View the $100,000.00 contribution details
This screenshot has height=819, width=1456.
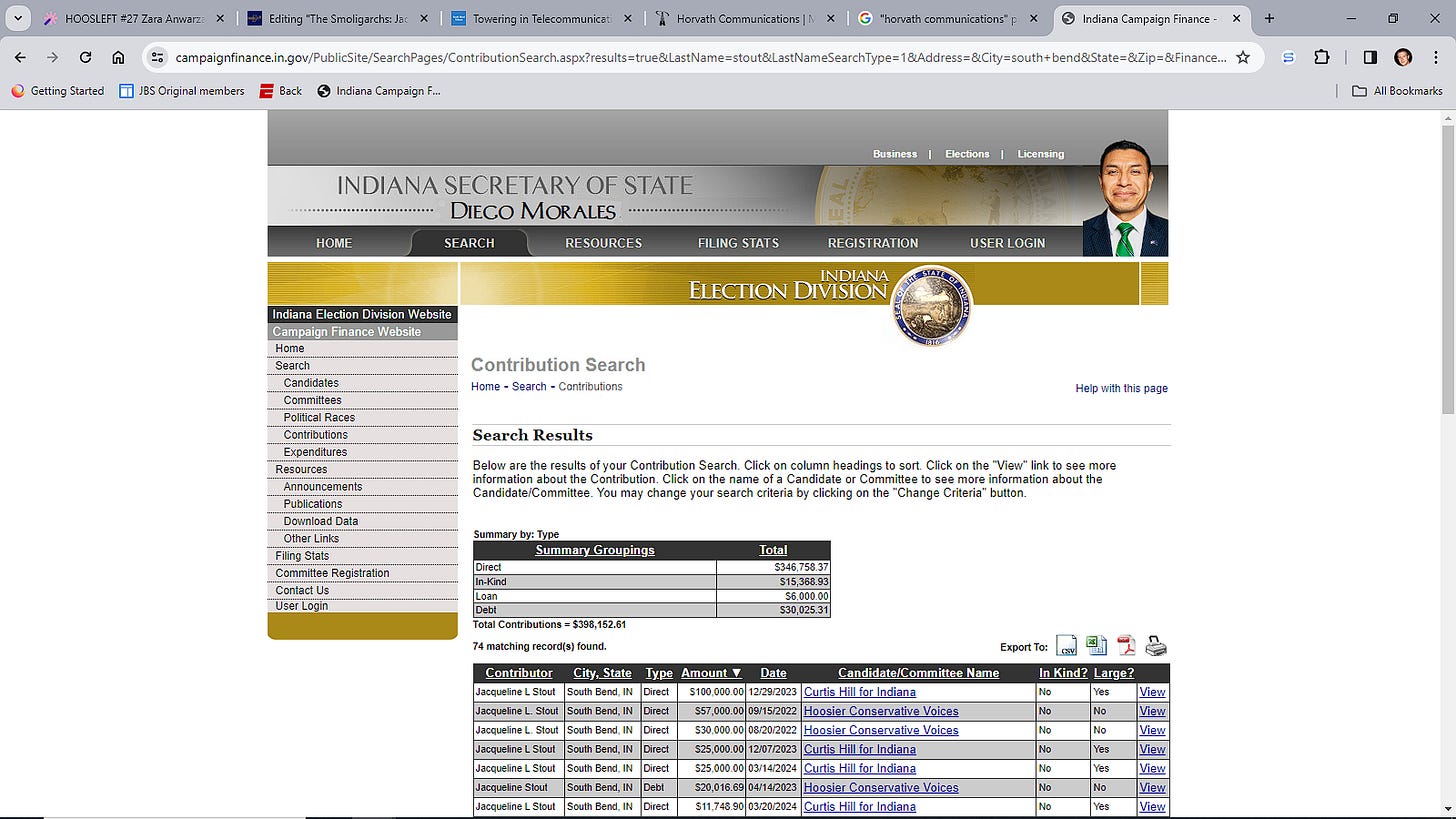coord(1152,692)
